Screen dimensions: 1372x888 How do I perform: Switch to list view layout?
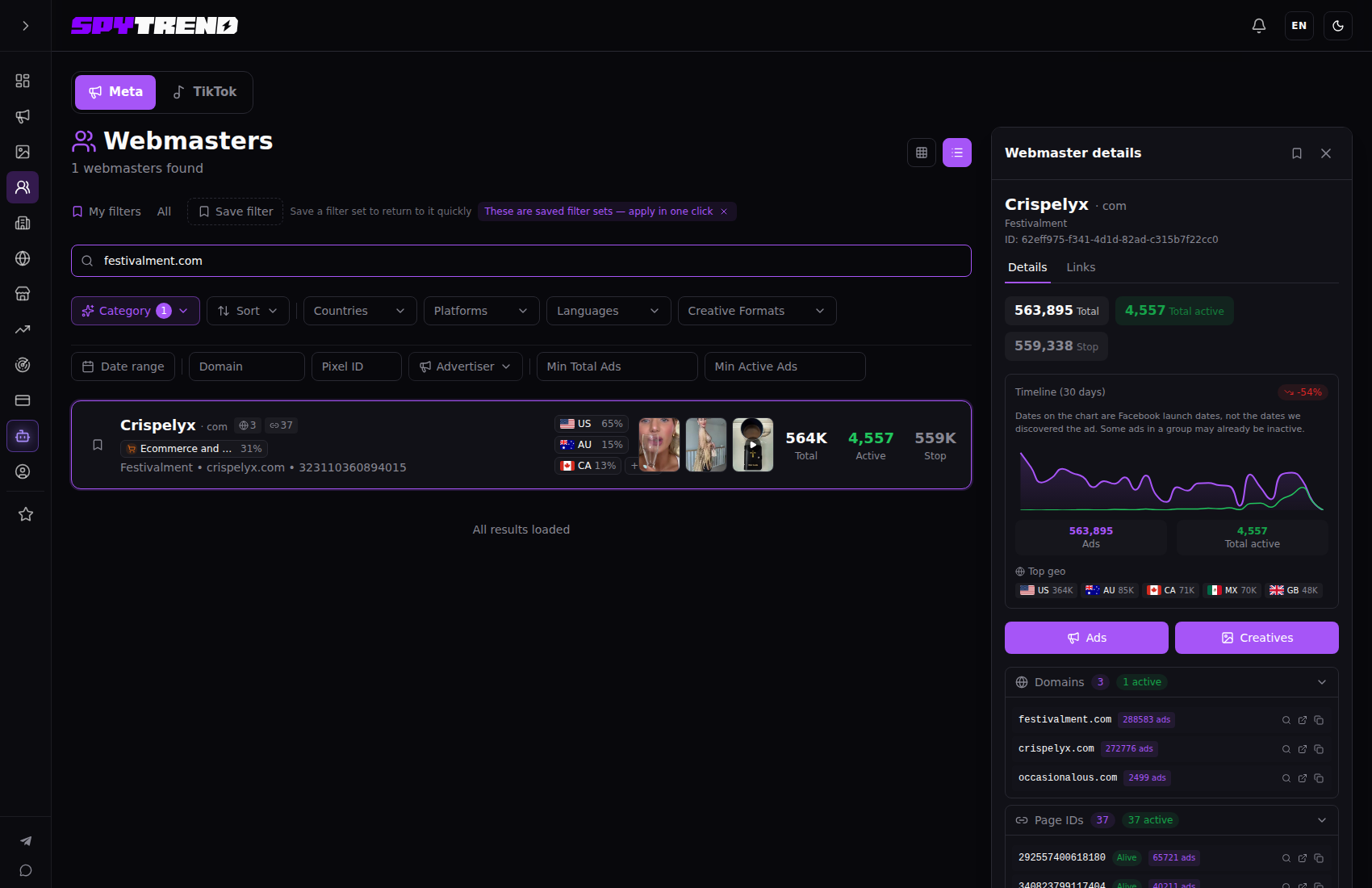point(957,153)
